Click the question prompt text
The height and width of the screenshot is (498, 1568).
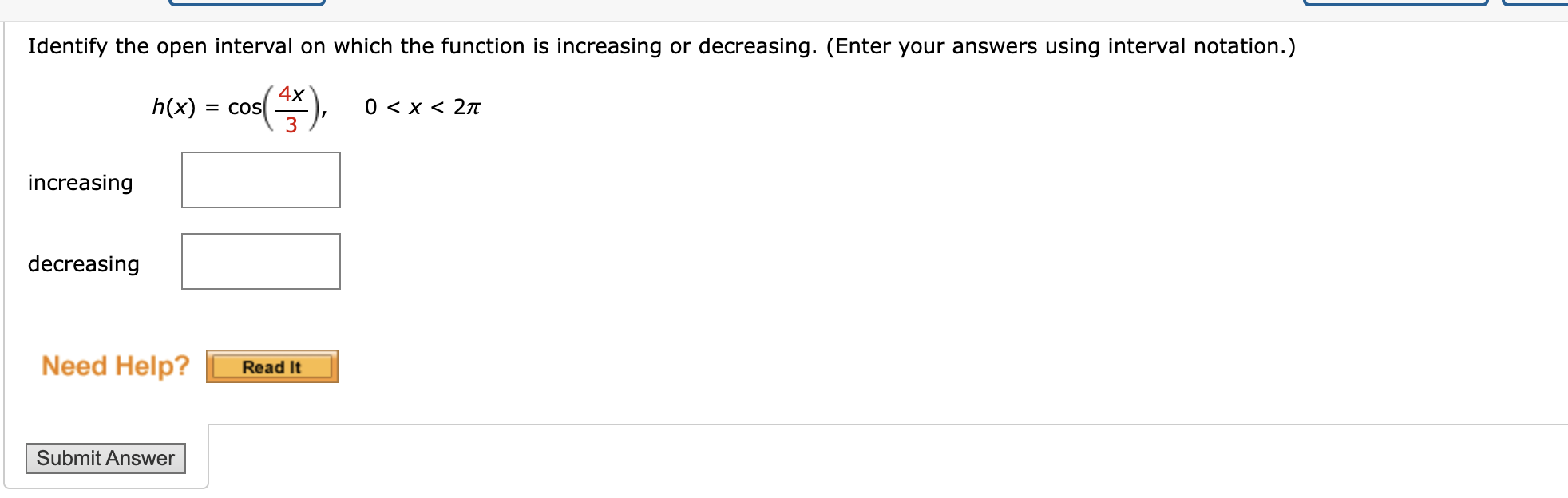[x=580, y=45]
